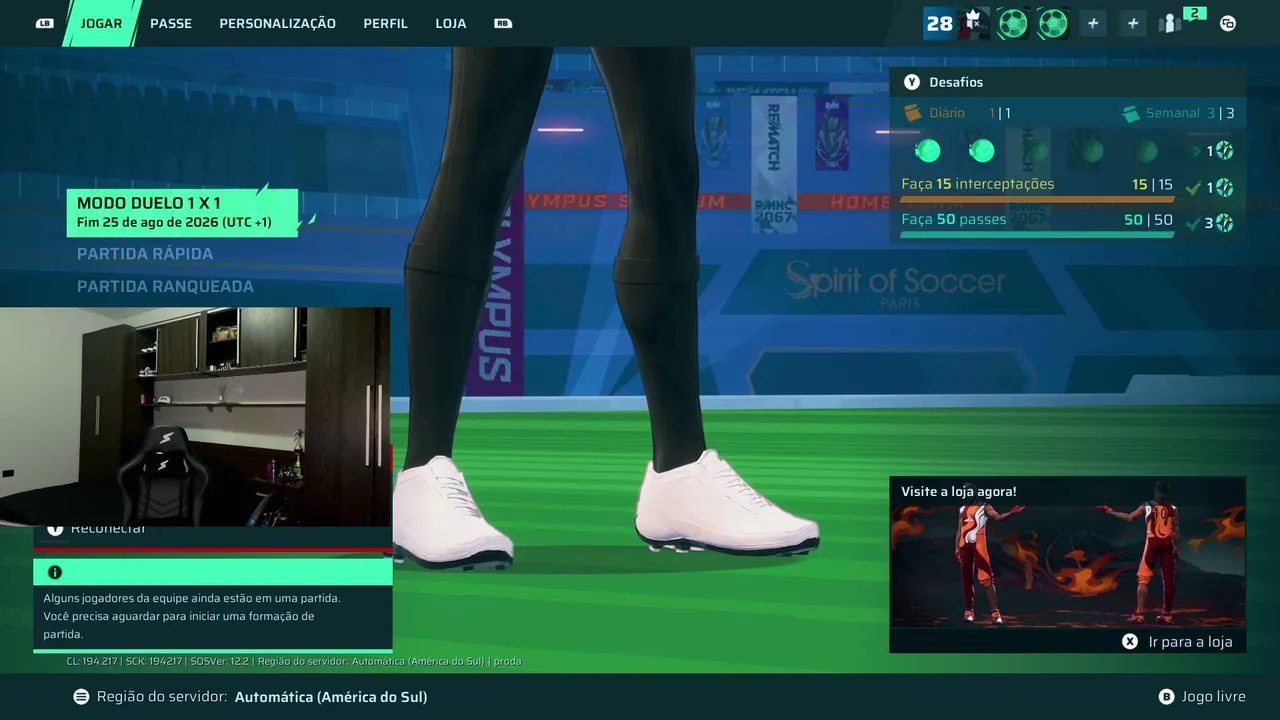Click the Semanal challenge box icon
The height and width of the screenshot is (720, 1280).
coord(1131,114)
